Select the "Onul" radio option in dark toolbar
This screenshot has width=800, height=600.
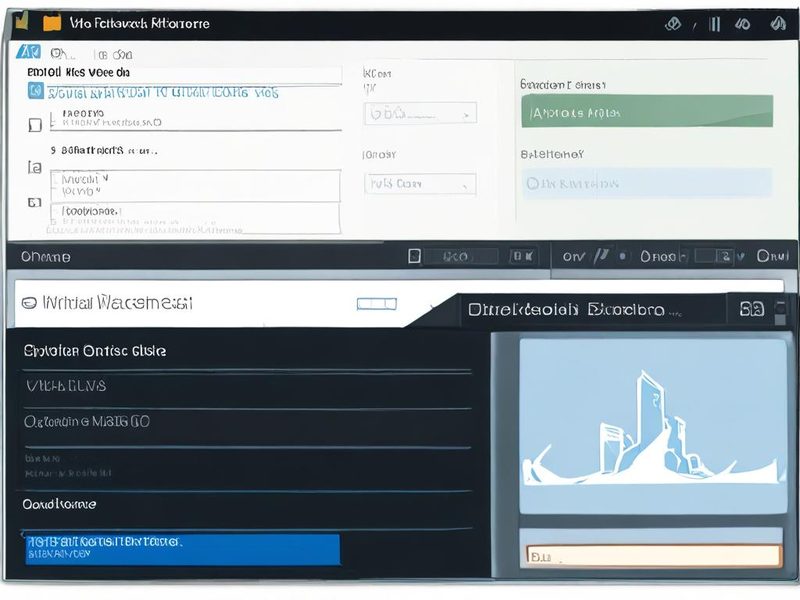pos(772,256)
